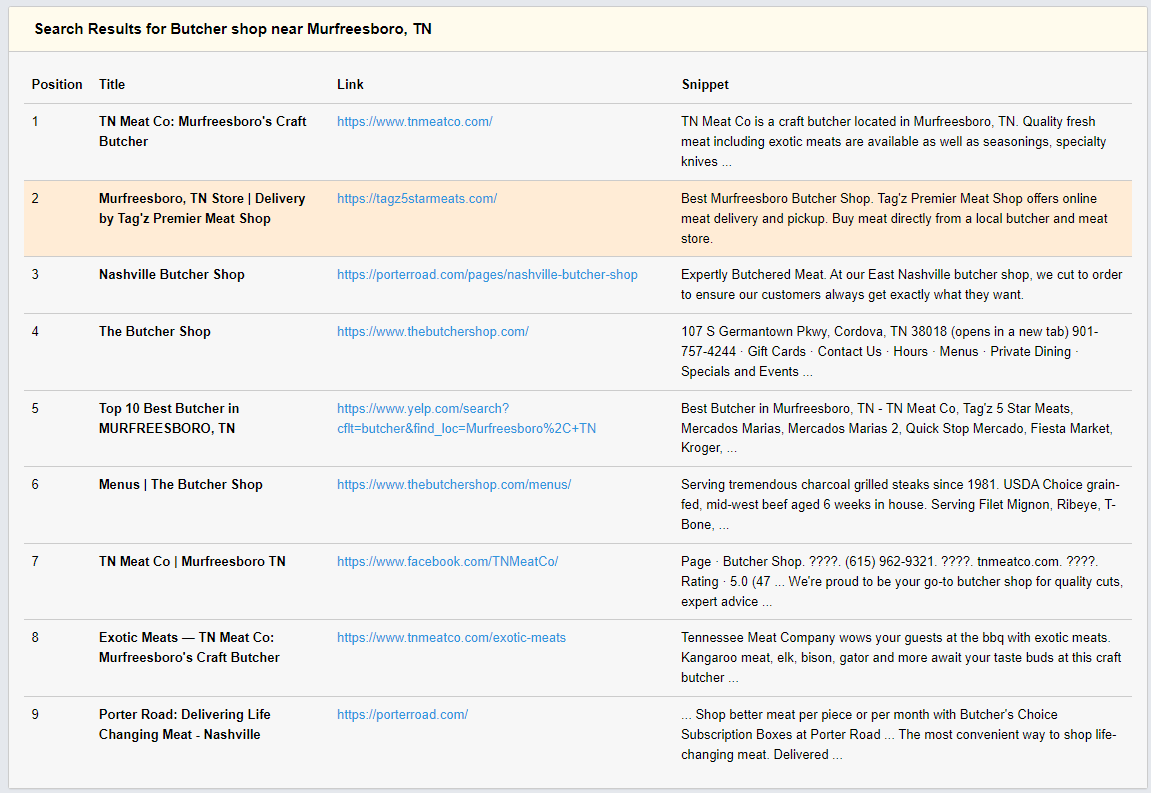This screenshot has width=1151, height=793.
Task: Open the Facebook TNMeatCo link
Action: (x=447, y=562)
